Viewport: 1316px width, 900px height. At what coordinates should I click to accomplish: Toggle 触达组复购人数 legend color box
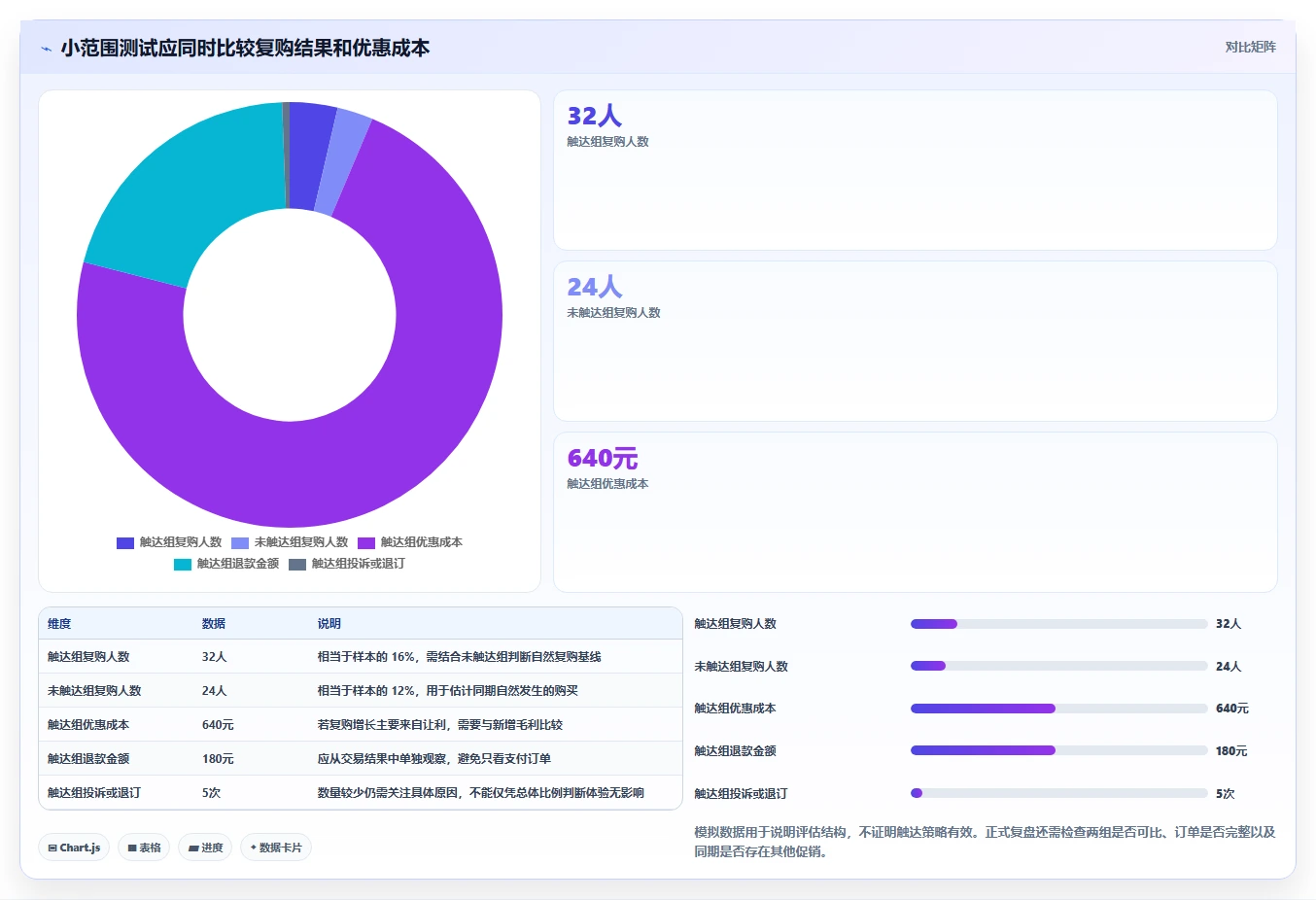coord(125,543)
